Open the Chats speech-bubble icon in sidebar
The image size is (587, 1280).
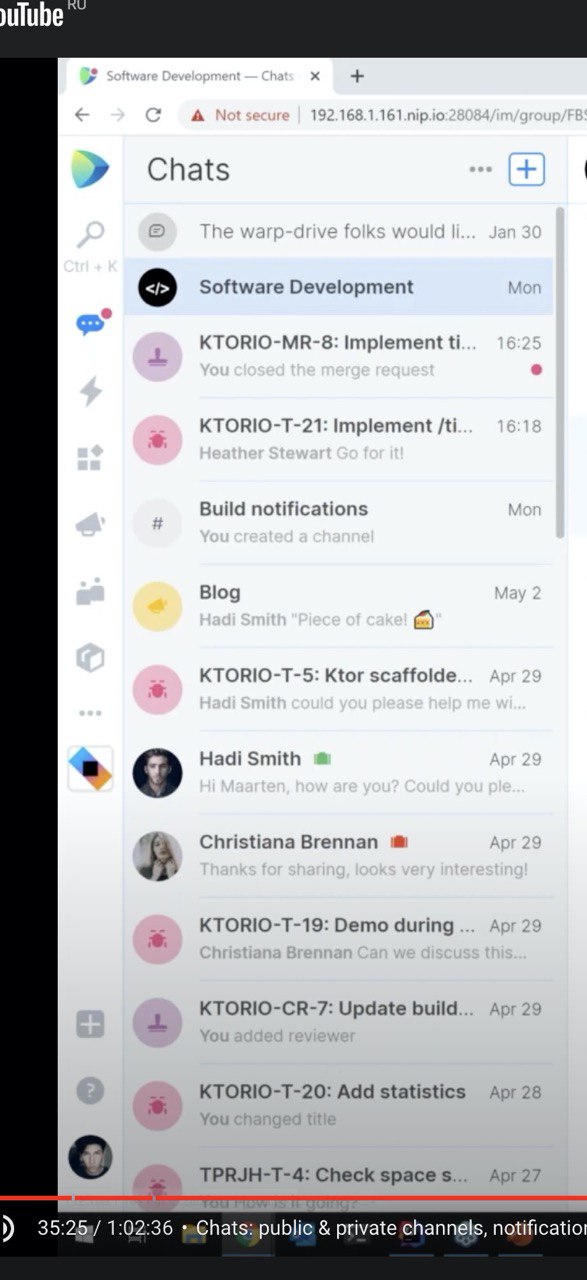coord(91,323)
